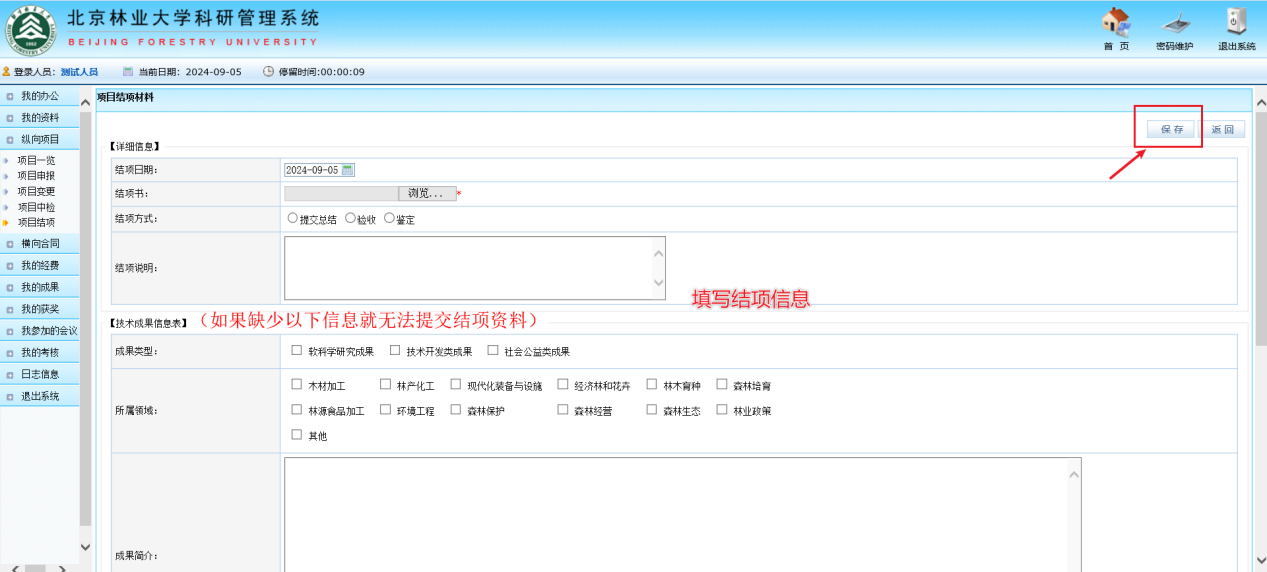
Task: Expand the 我的成果 sidebar section
Action: (40, 287)
